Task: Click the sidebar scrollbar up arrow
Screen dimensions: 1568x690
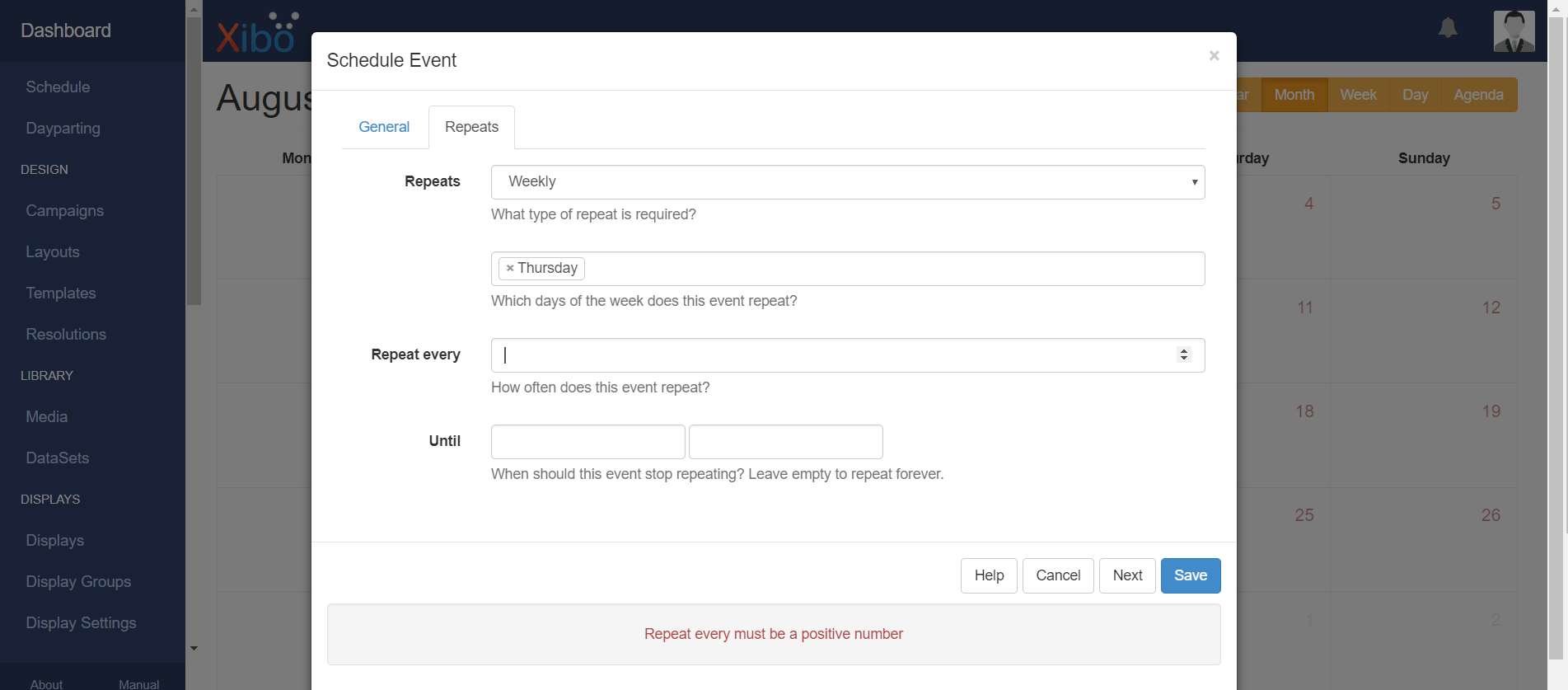Action: pyautogui.click(x=194, y=9)
